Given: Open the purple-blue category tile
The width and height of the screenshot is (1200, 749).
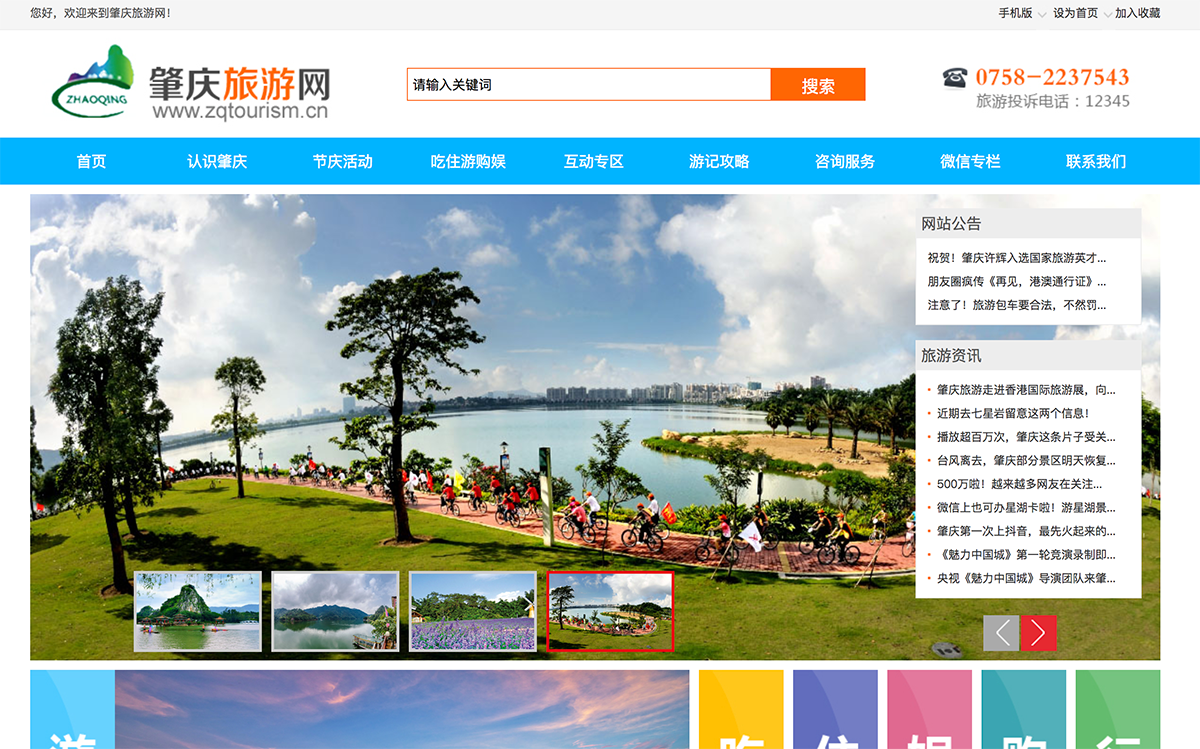Looking at the screenshot, I should pyautogui.click(x=835, y=710).
